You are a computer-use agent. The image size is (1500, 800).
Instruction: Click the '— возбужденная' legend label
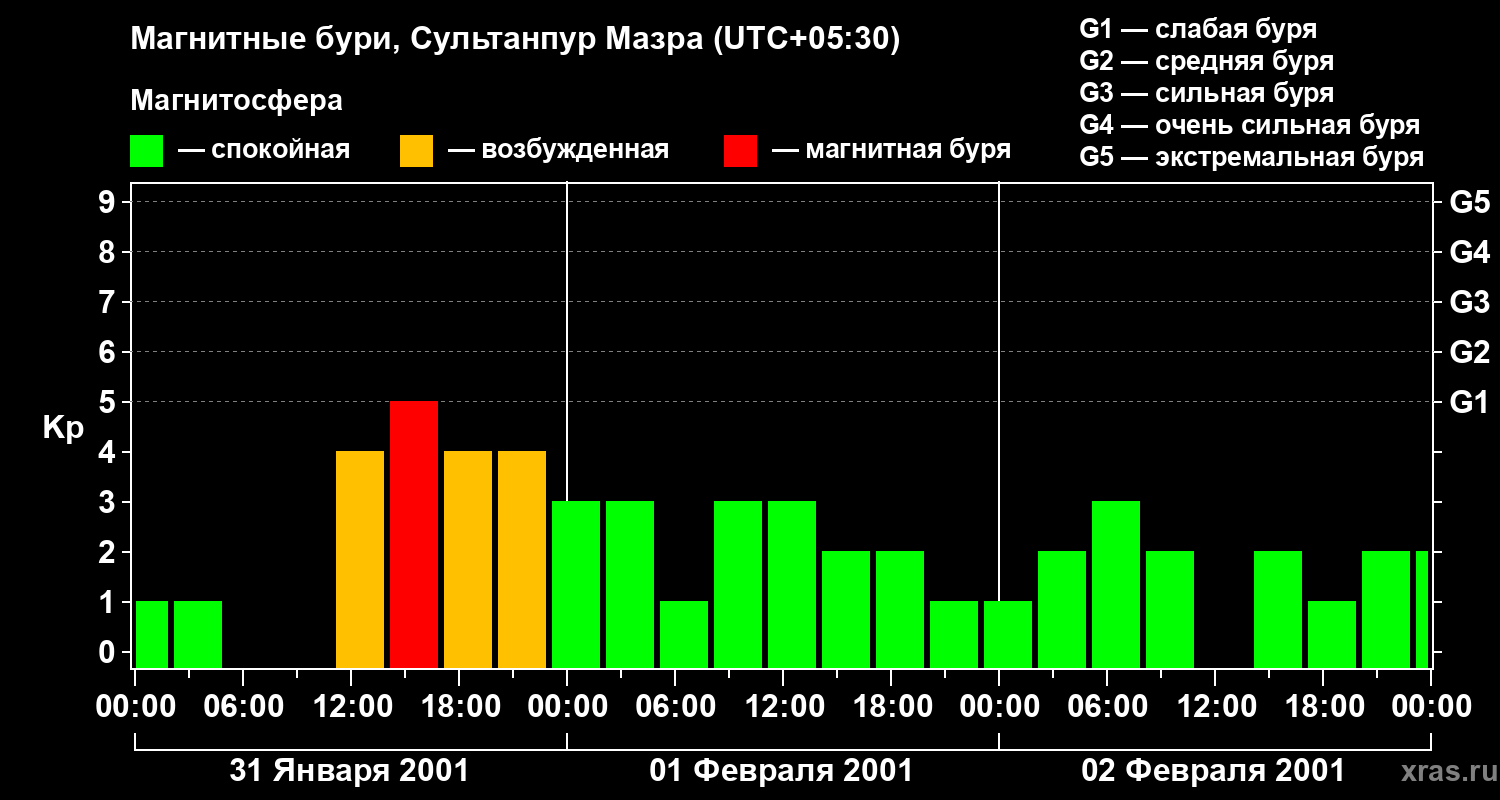point(559,151)
